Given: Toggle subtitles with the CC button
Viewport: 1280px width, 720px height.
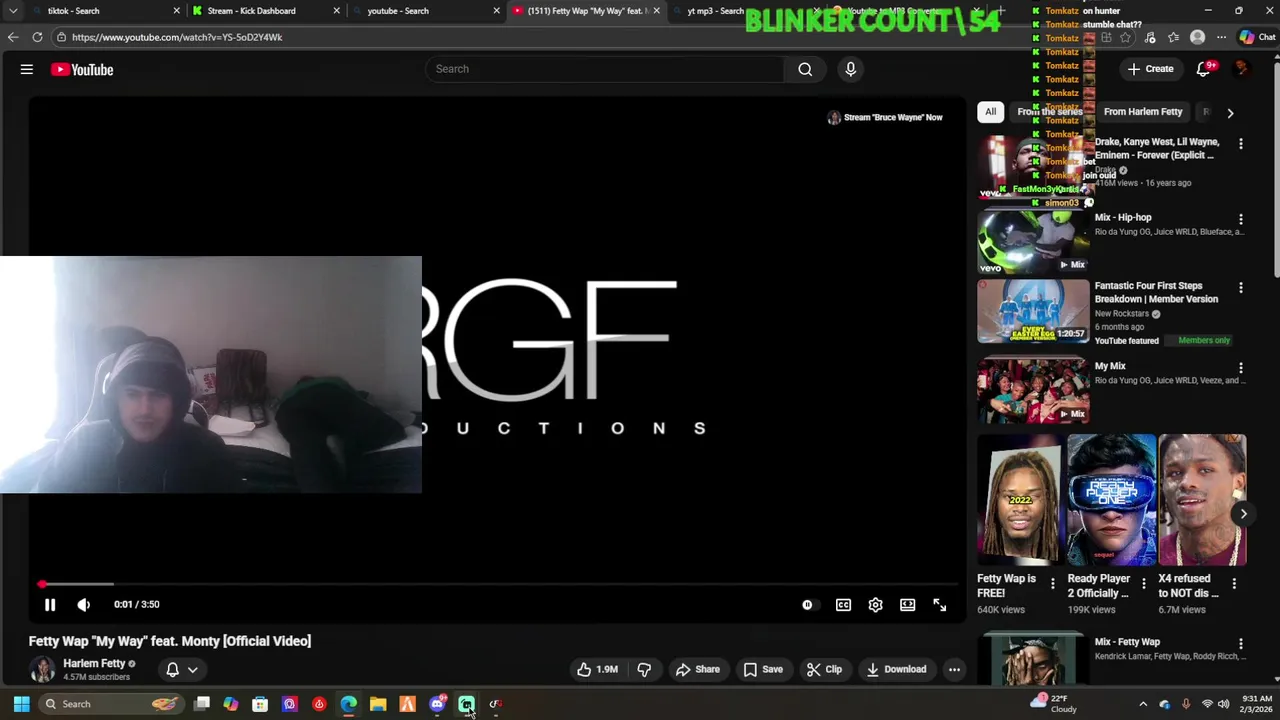Looking at the screenshot, I should coord(843,604).
